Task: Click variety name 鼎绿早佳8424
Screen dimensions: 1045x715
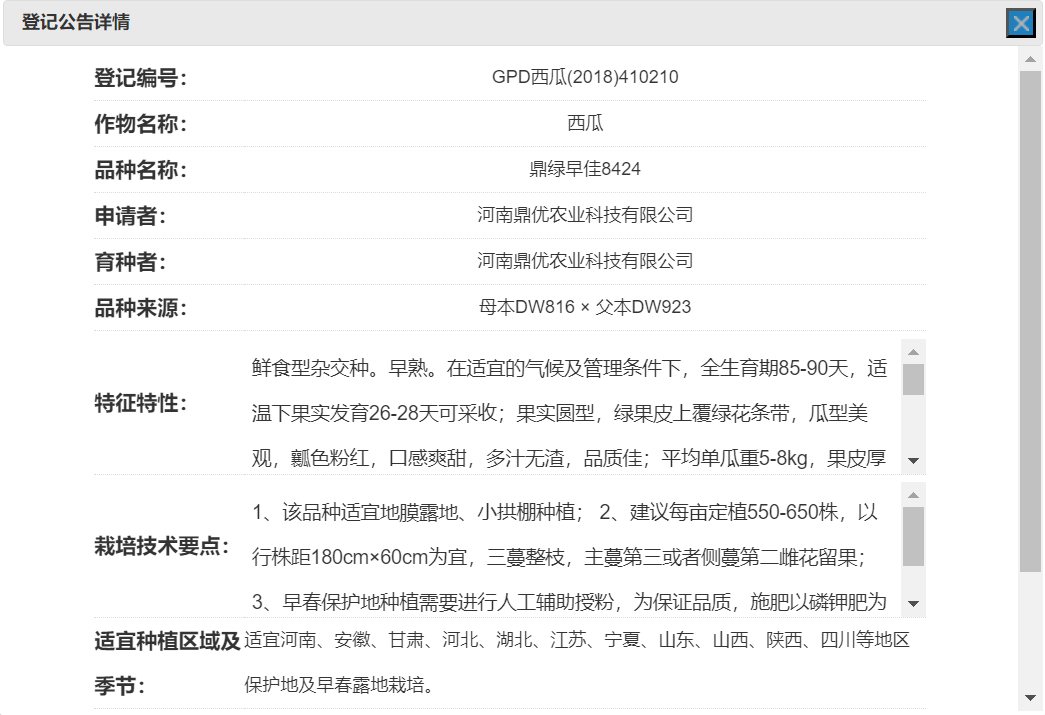Action: (585, 169)
